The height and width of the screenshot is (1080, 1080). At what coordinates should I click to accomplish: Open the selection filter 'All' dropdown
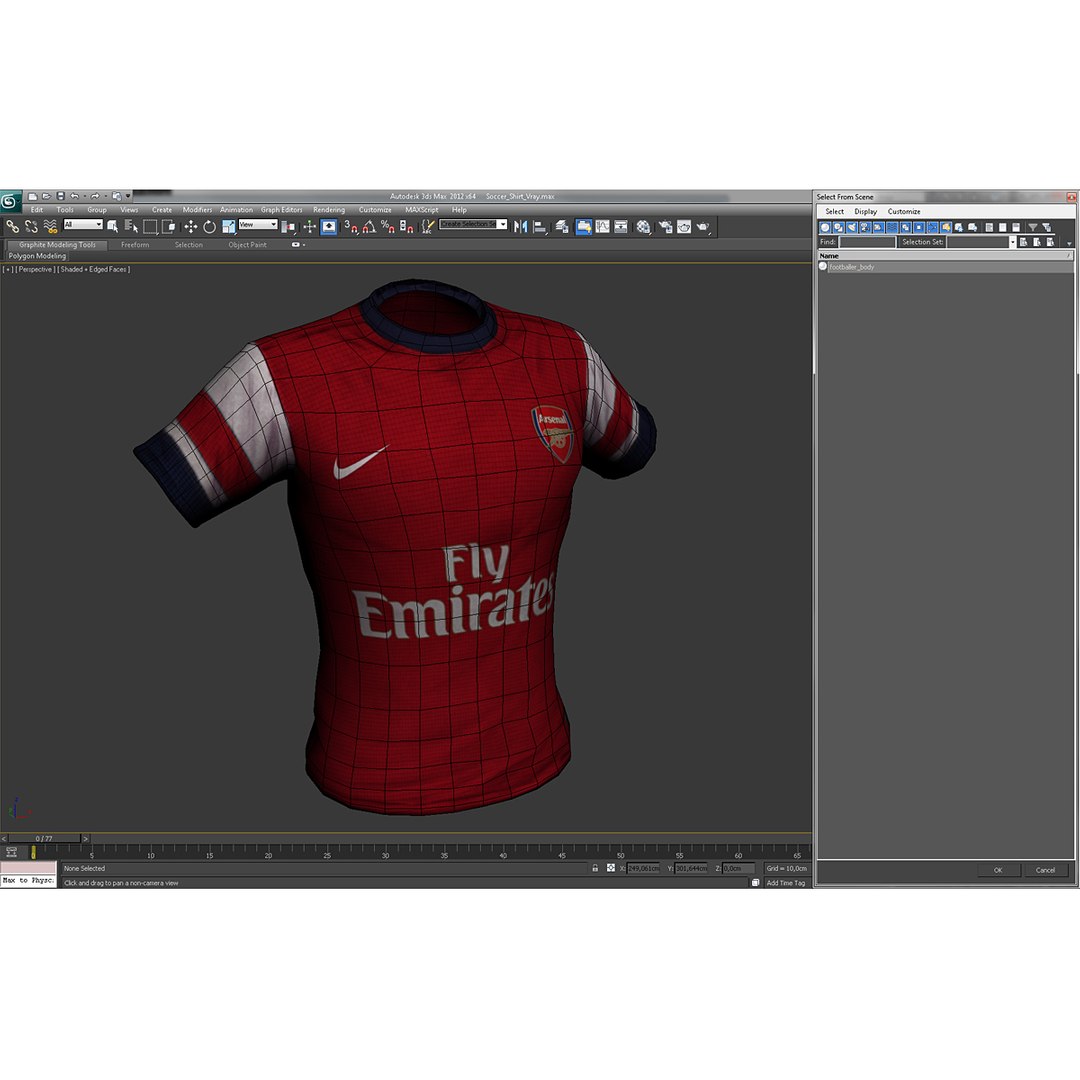coord(83,225)
